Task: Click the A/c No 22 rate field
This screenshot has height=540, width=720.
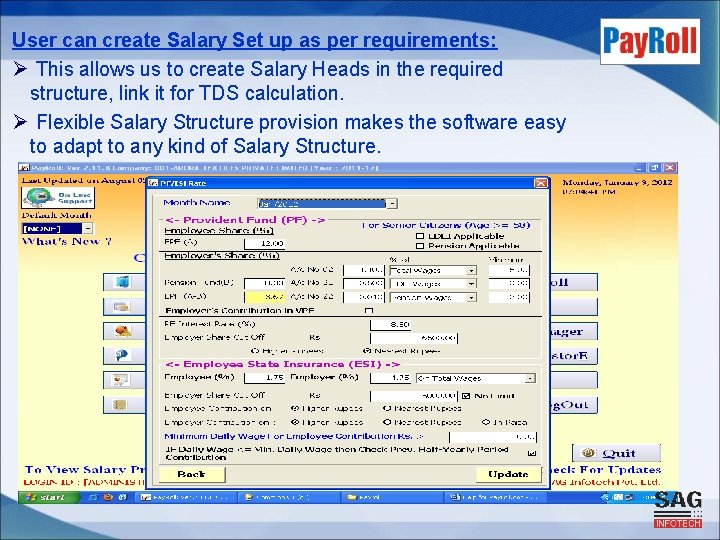Action: [x=363, y=297]
